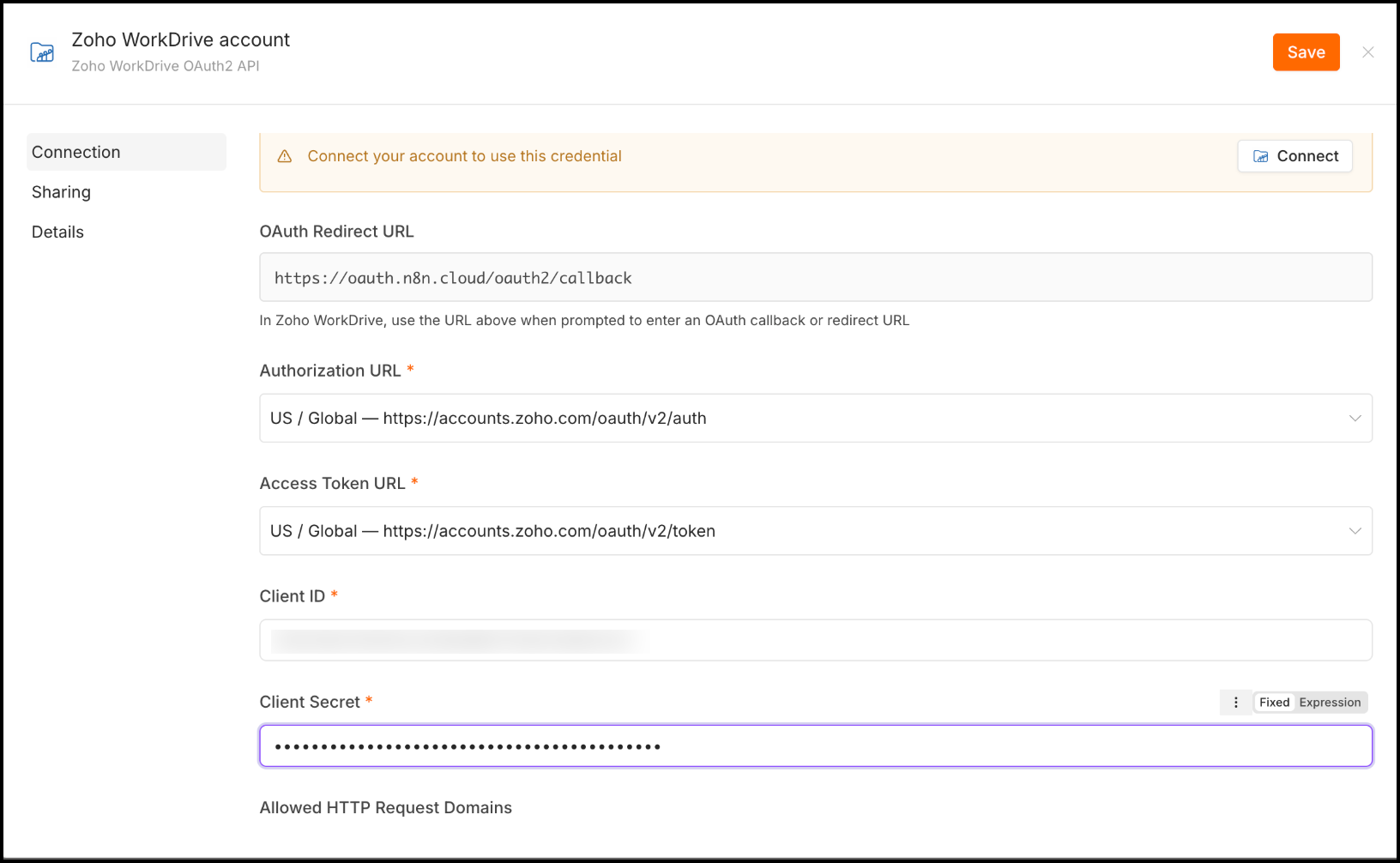The image size is (1400, 863).
Task: Click the 'Access Token URL' field label
Action: click(332, 483)
